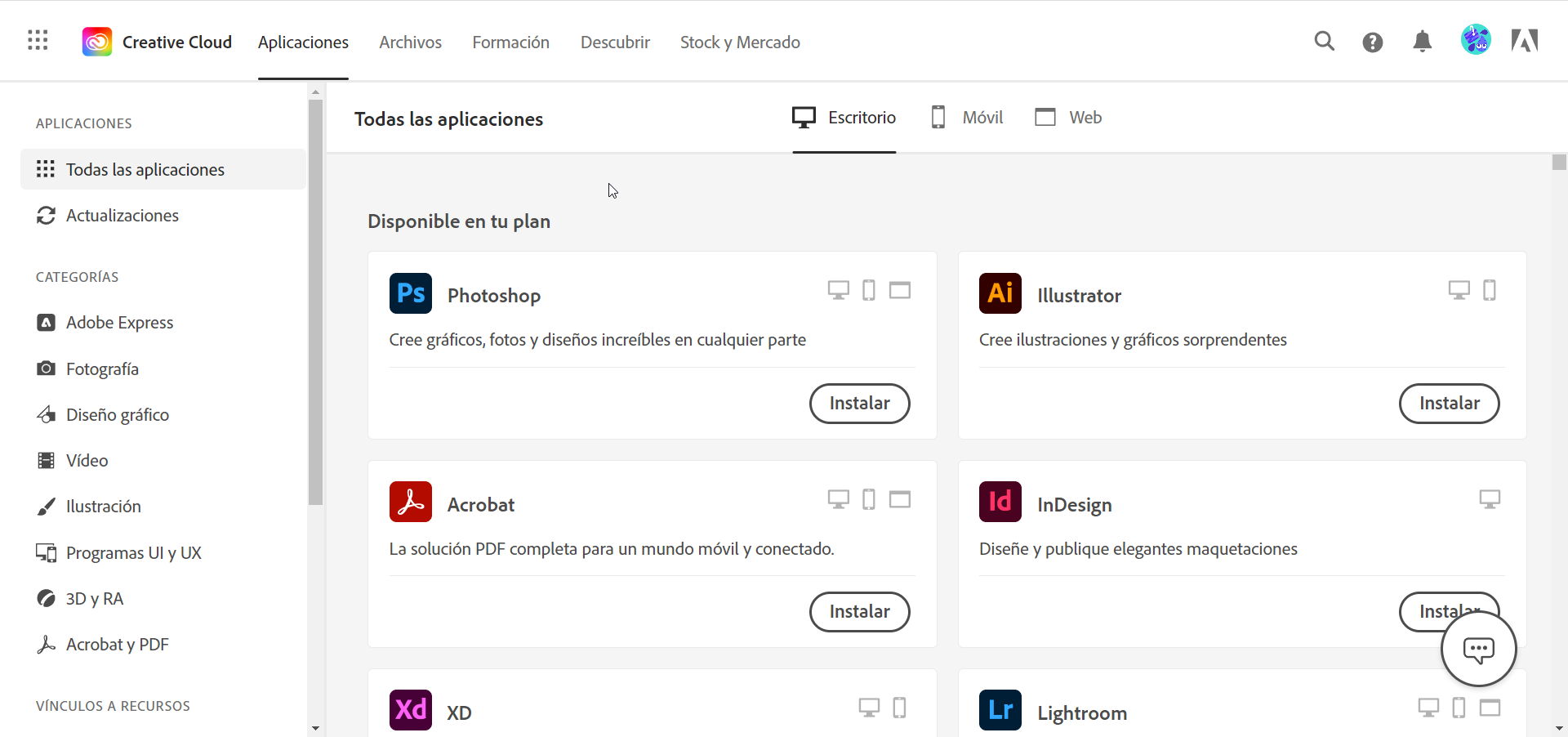Click Acrobat's web platform icon
Image resolution: width=1568 pixels, height=737 pixels.
coord(900,499)
